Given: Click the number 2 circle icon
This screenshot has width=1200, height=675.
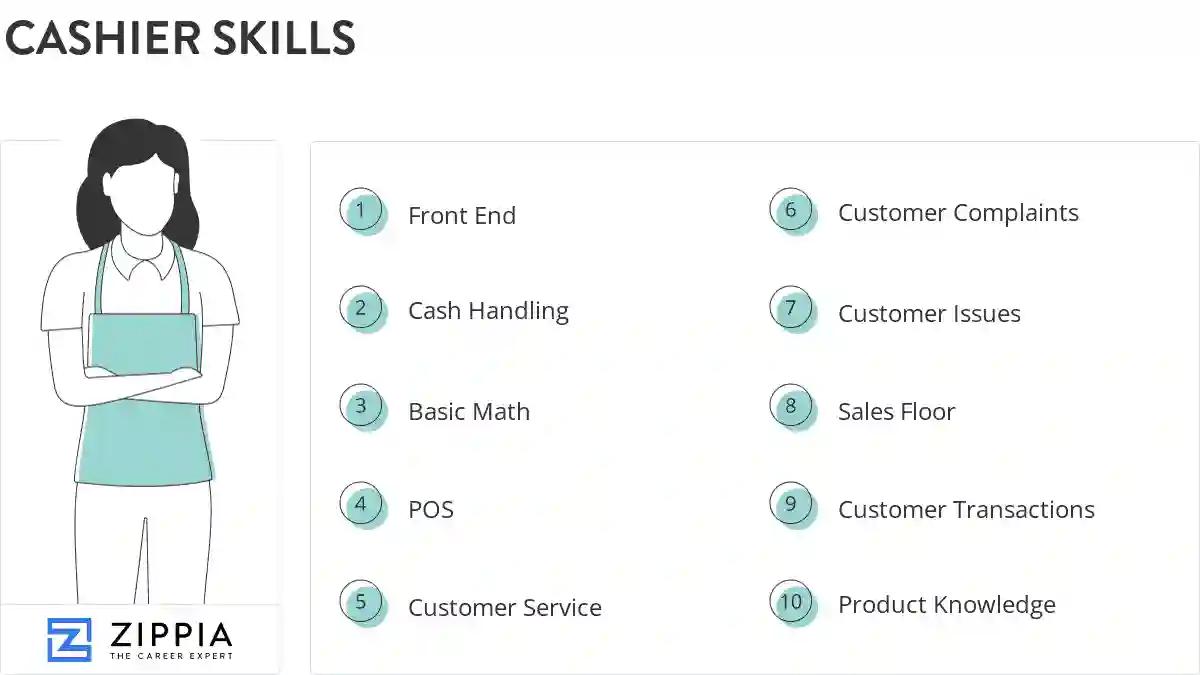Looking at the screenshot, I should (x=362, y=309).
